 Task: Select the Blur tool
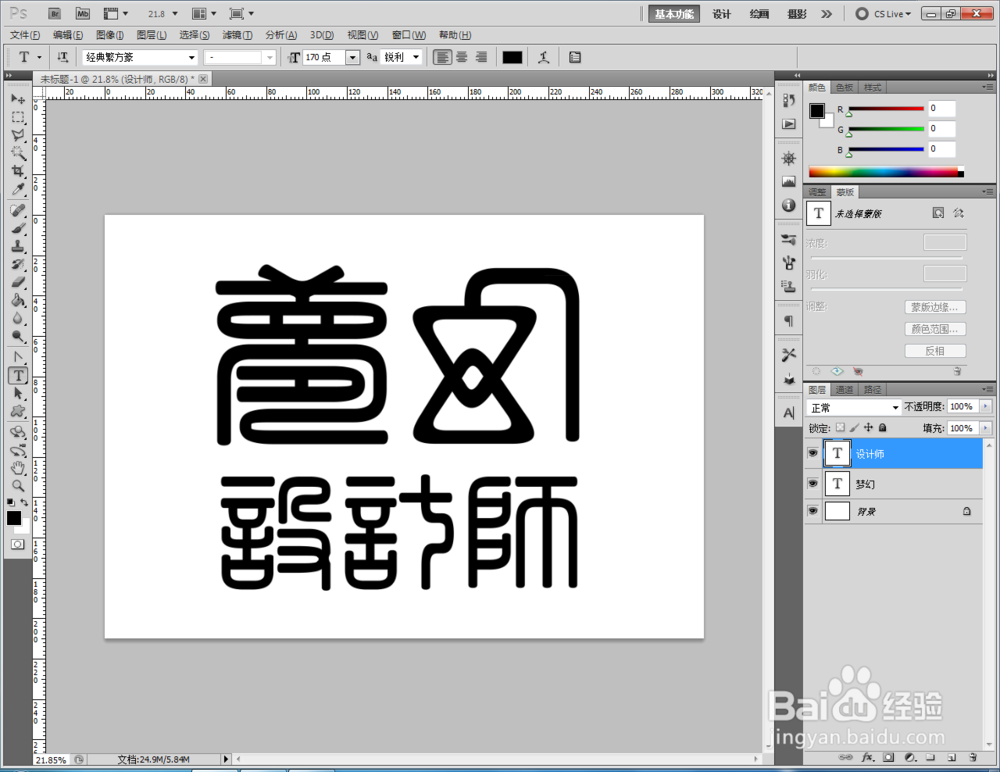[18, 318]
